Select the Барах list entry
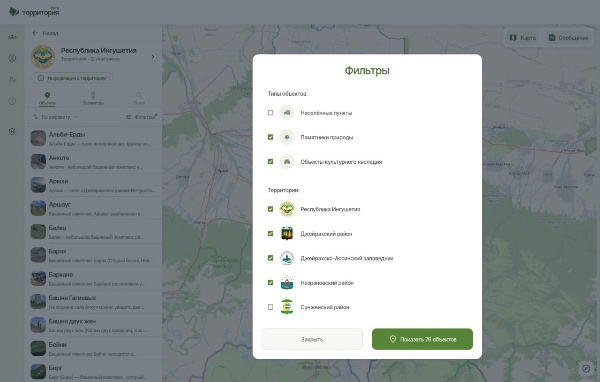Screen dimensions: 600x382 pos(93,255)
